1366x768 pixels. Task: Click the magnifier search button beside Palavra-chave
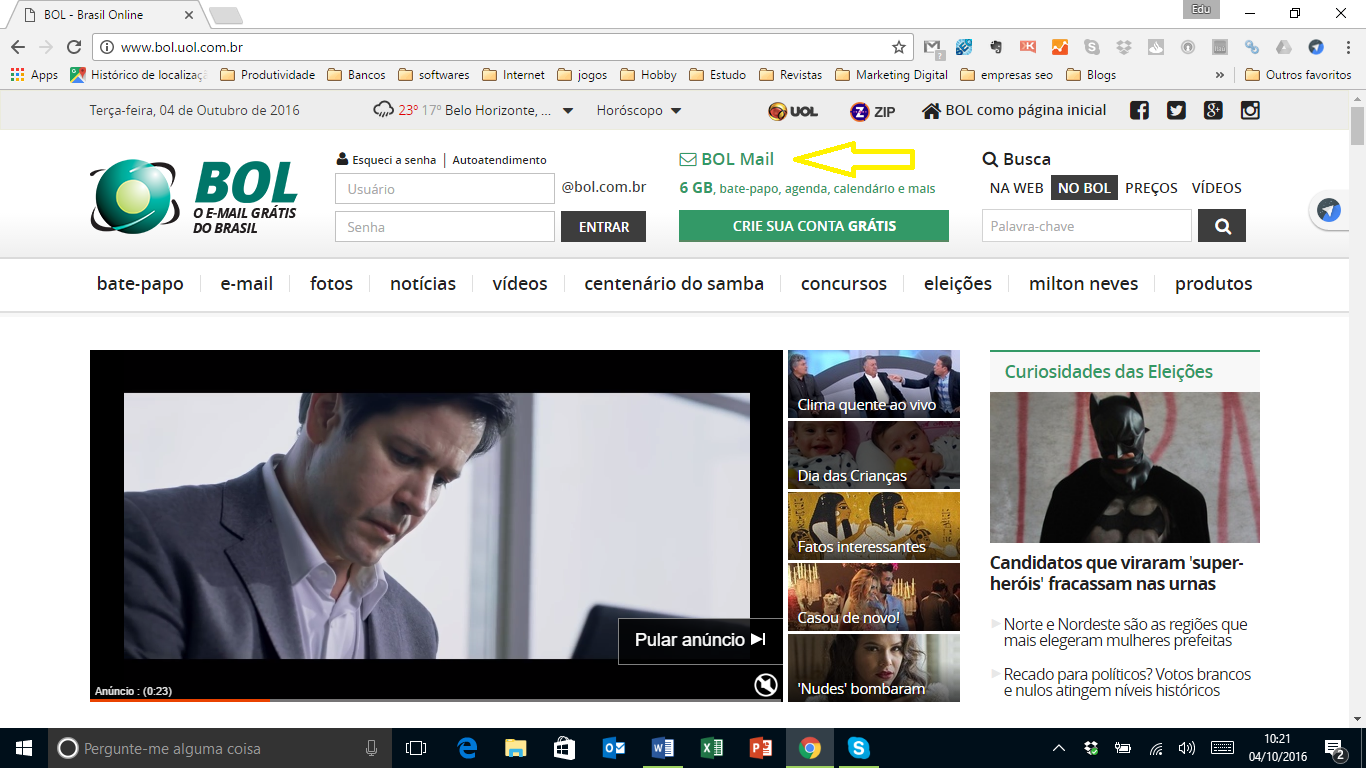[1222, 226]
